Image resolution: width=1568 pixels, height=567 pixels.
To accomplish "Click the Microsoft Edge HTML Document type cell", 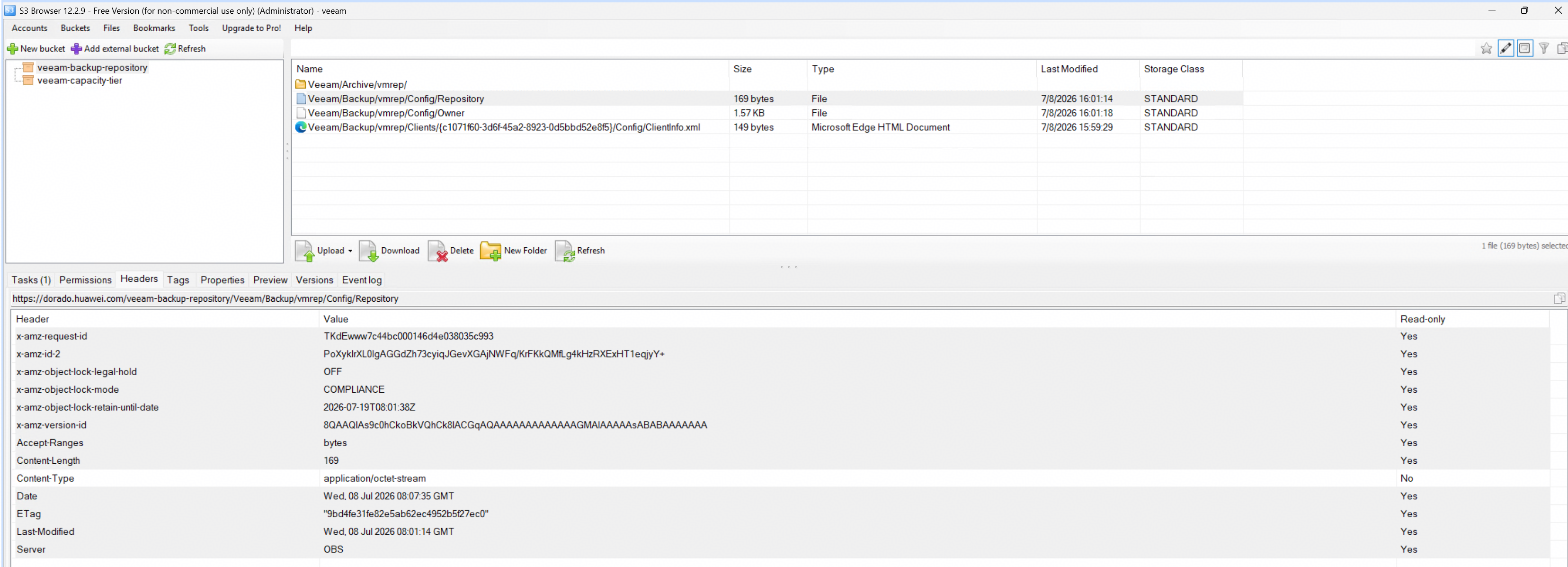I will pyautogui.click(x=880, y=127).
